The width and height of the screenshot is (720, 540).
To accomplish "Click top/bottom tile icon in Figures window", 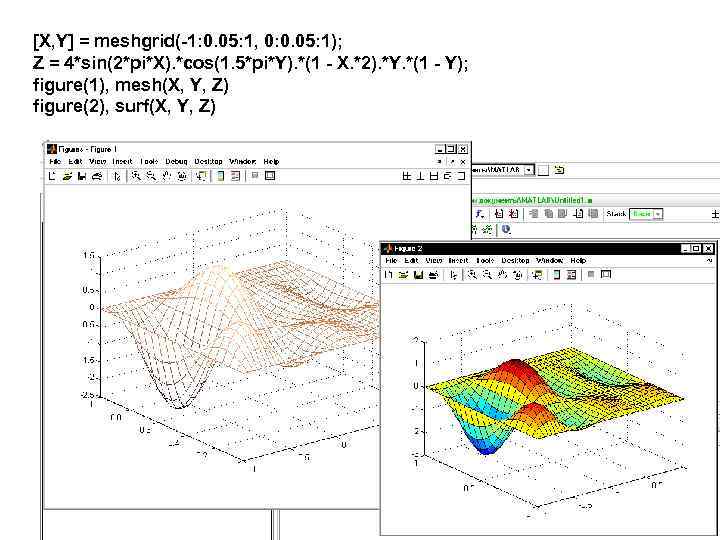I will tap(434, 176).
